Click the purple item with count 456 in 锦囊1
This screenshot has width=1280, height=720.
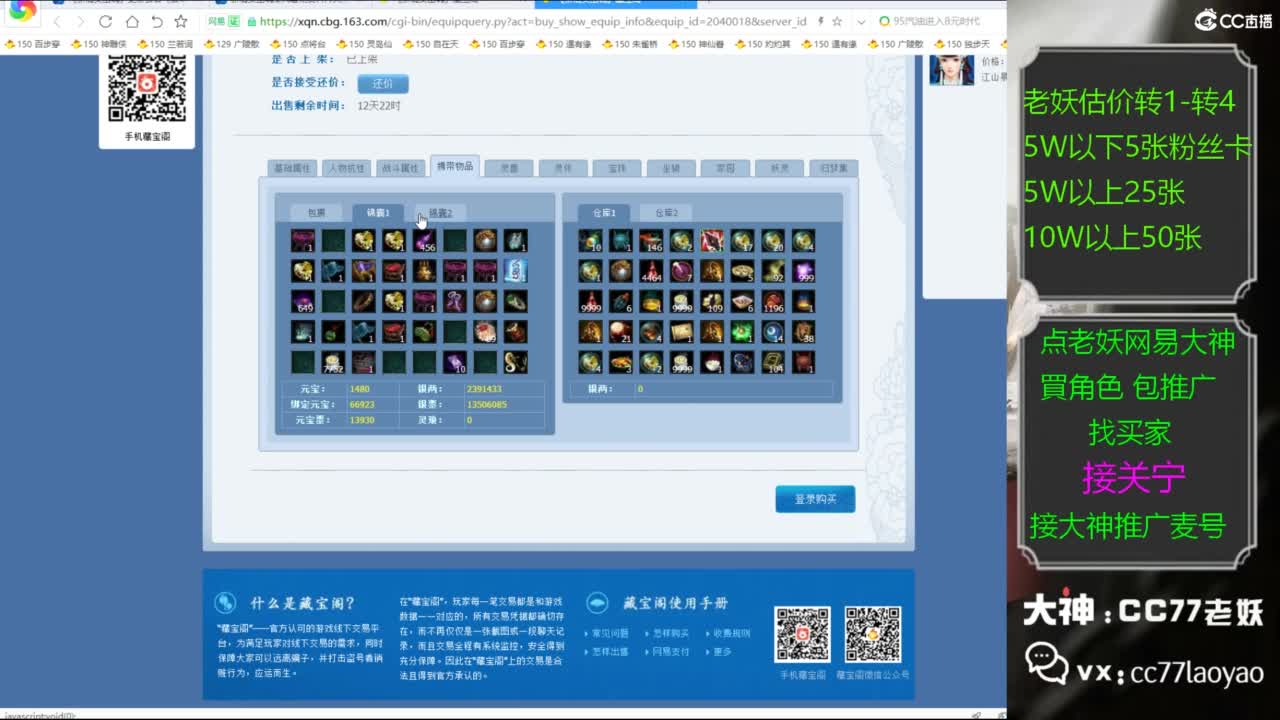425,241
